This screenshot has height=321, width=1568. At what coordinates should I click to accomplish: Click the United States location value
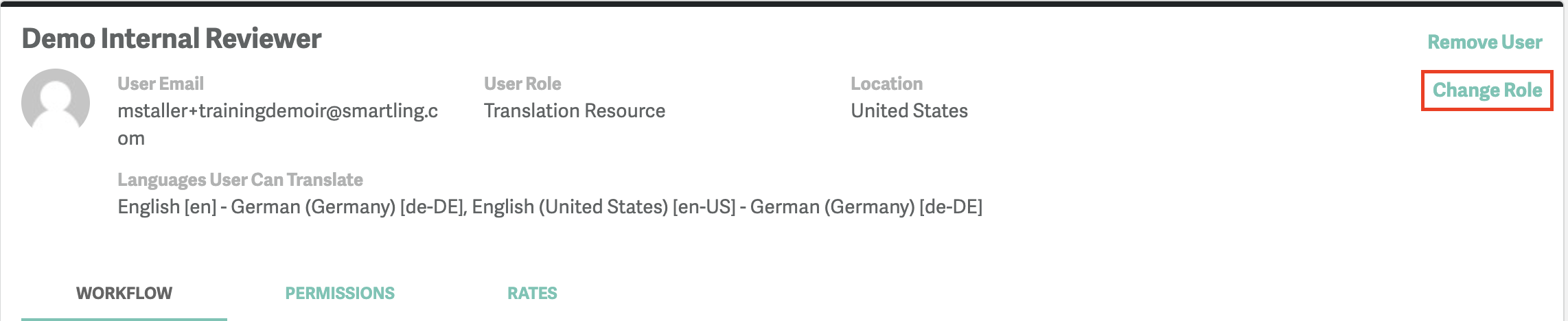[x=909, y=111]
